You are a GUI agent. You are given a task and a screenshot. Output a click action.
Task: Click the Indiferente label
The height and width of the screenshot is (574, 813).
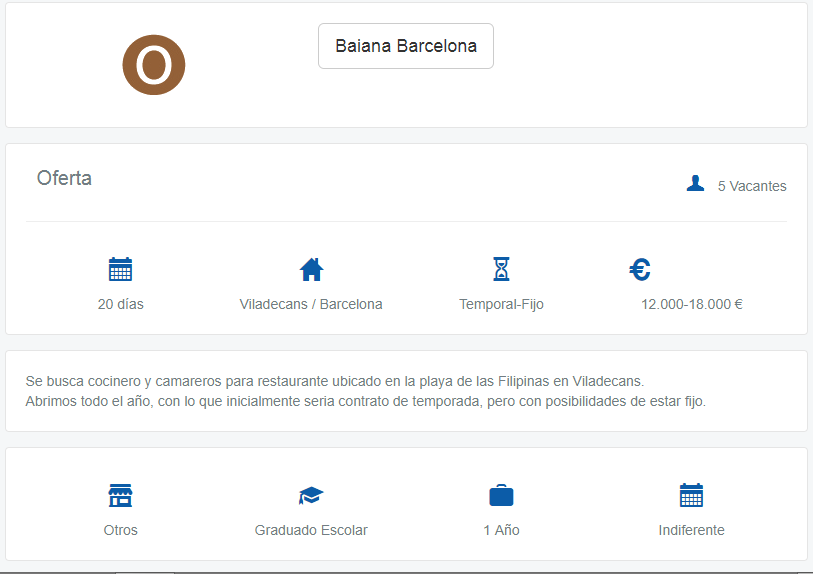click(x=691, y=530)
